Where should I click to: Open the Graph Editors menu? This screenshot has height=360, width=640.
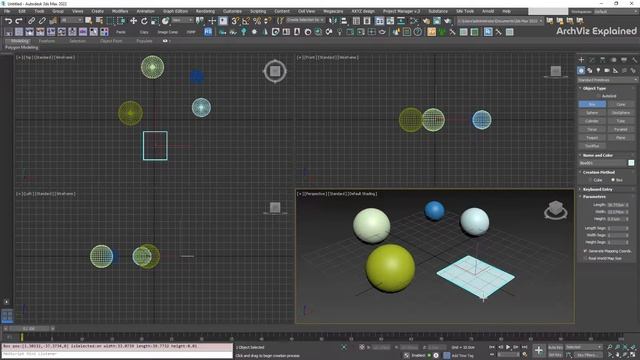176,11
